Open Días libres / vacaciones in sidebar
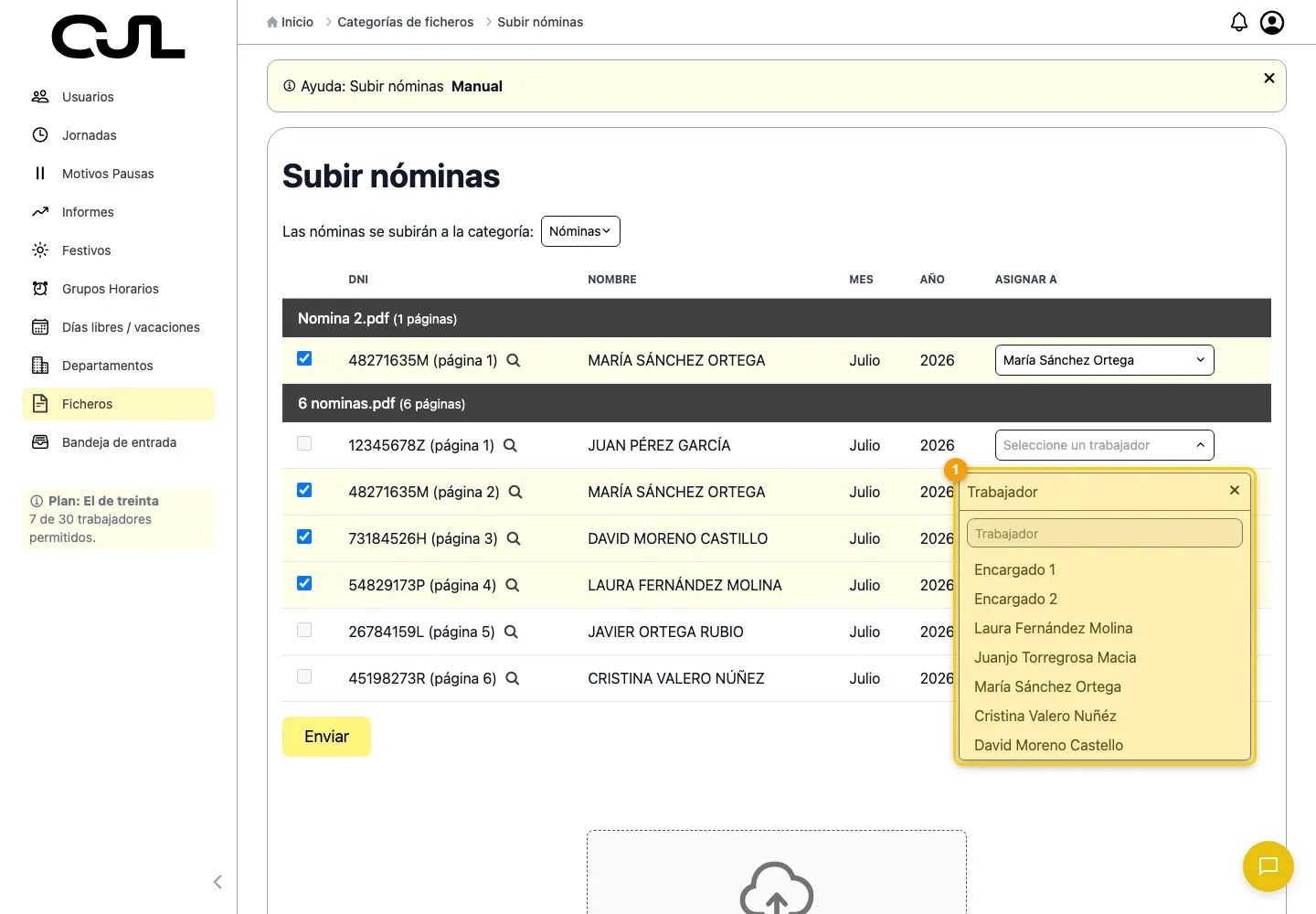 118,327
